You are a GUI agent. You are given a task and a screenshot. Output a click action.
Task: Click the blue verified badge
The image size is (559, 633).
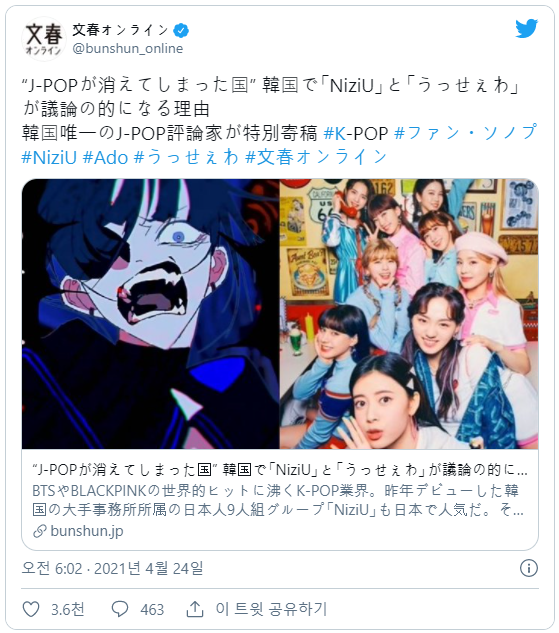pos(181,30)
